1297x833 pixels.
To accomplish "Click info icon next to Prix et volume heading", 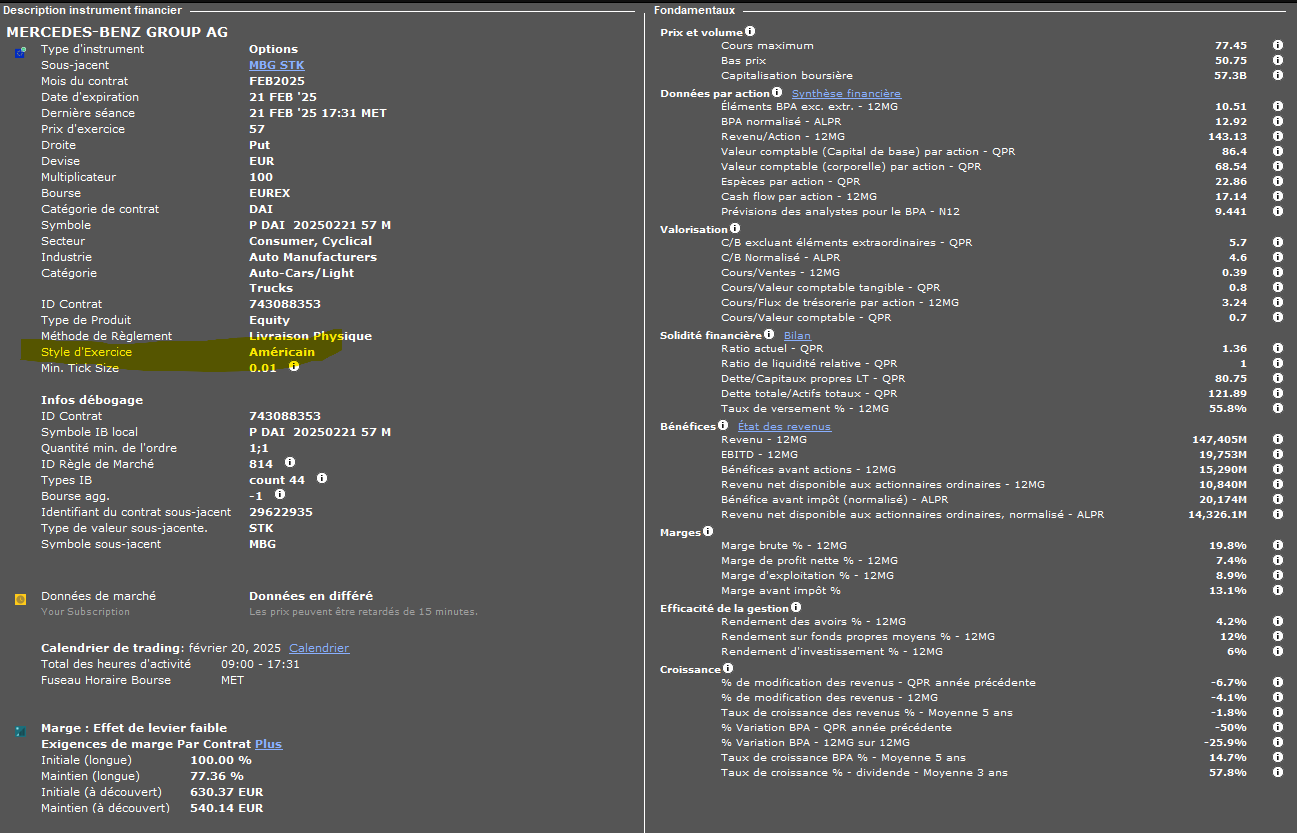I will (750, 32).
